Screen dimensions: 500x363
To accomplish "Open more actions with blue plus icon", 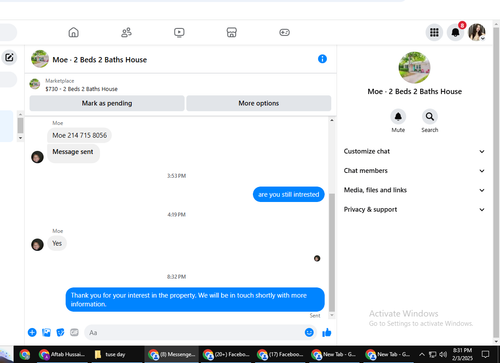I will click(x=32, y=332).
